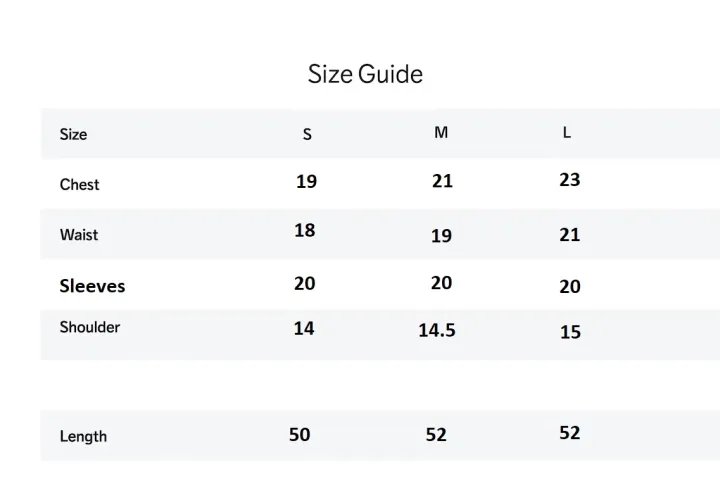This screenshot has width=720, height=498.
Task: Select the Size header label
Action: pyautogui.click(x=73, y=134)
